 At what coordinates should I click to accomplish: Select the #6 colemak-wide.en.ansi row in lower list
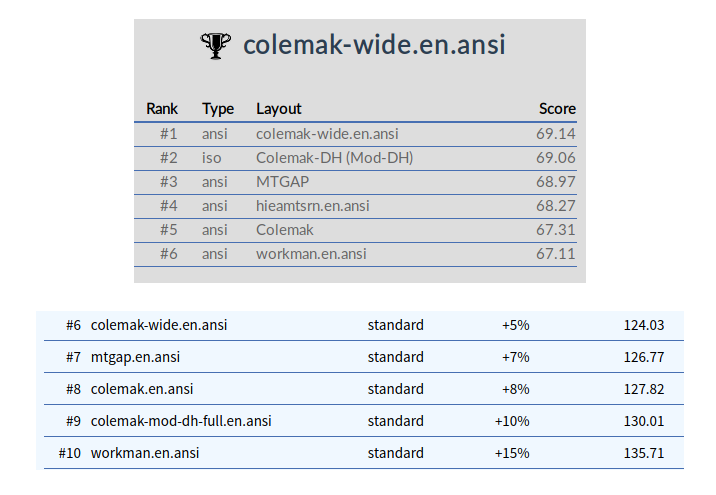coord(159,325)
